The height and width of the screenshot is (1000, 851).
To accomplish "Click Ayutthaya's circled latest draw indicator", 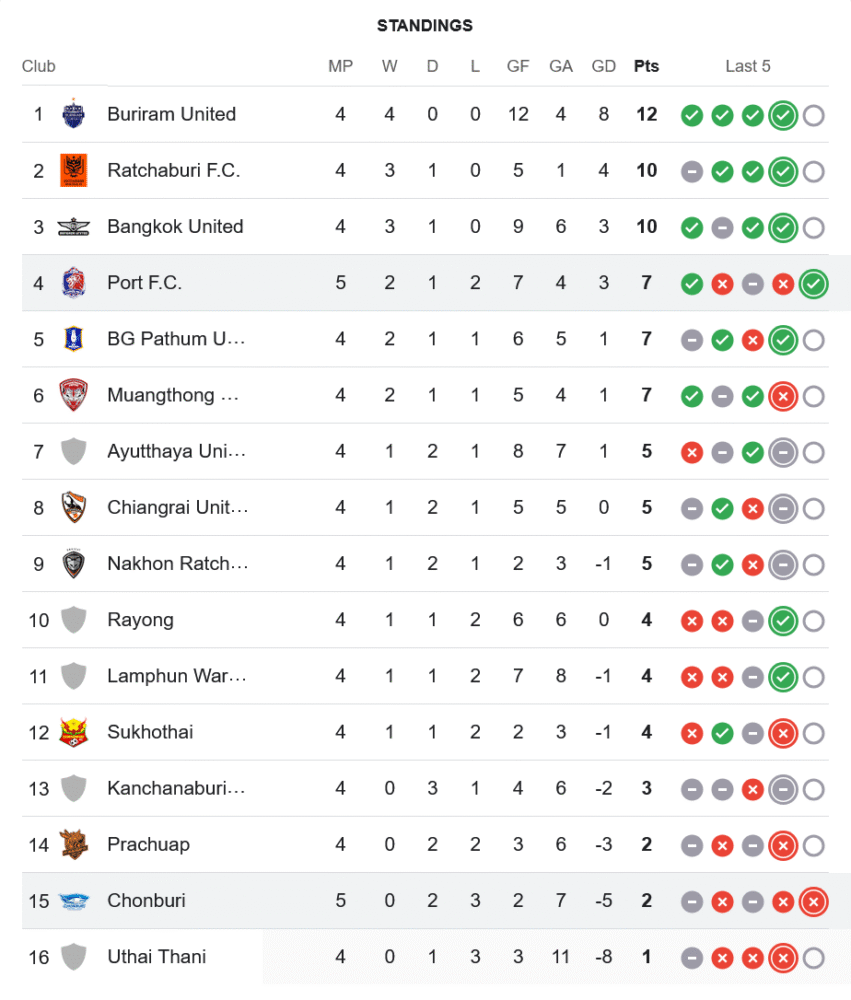I will pyautogui.click(x=783, y=453).
